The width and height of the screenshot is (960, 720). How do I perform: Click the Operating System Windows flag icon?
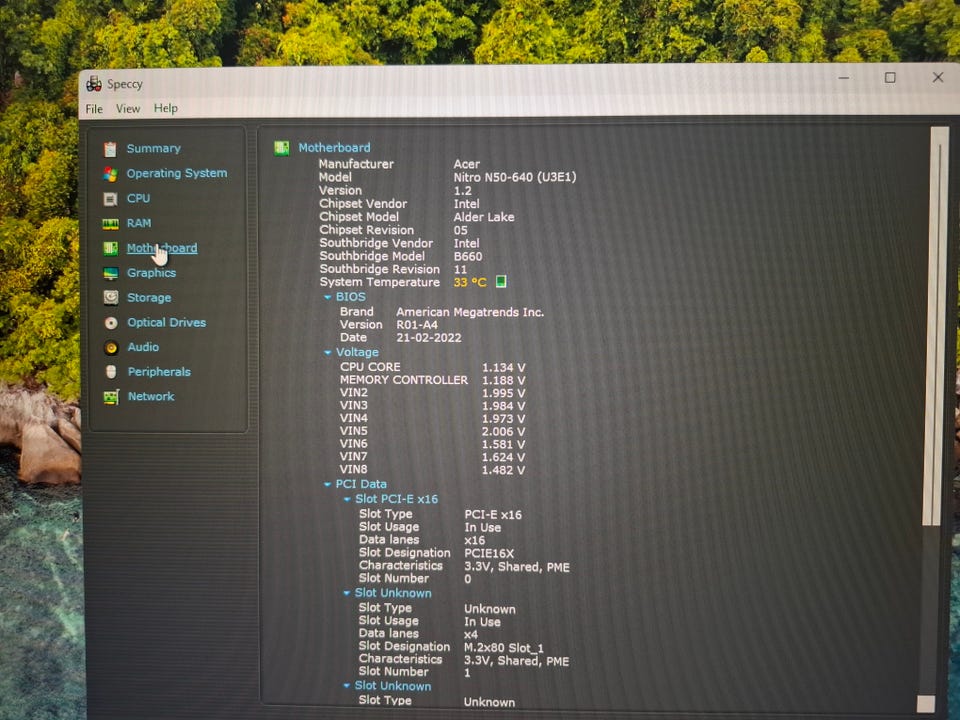110,174
